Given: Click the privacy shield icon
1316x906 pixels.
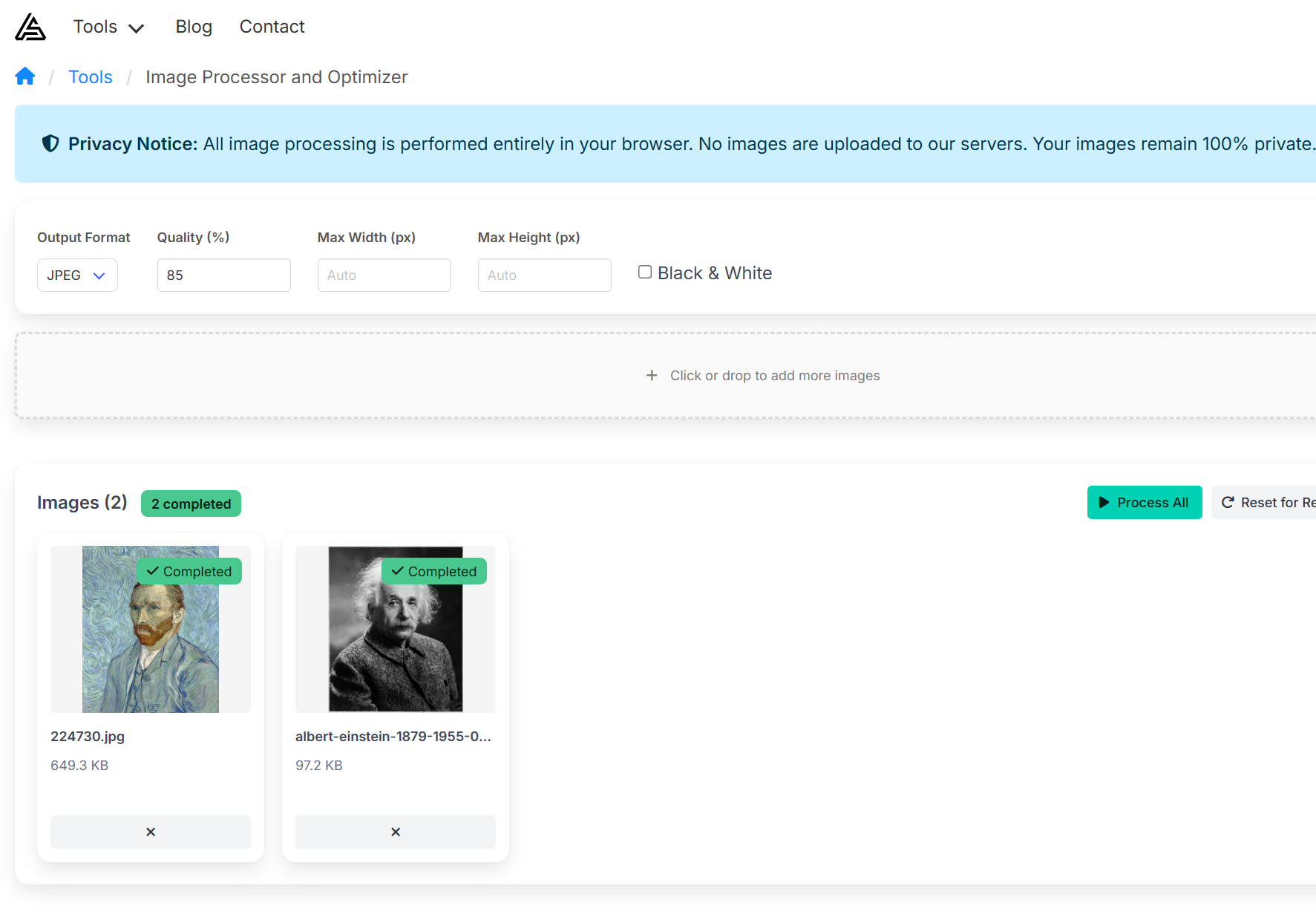Looking at the screenshot, I should 50,143.
